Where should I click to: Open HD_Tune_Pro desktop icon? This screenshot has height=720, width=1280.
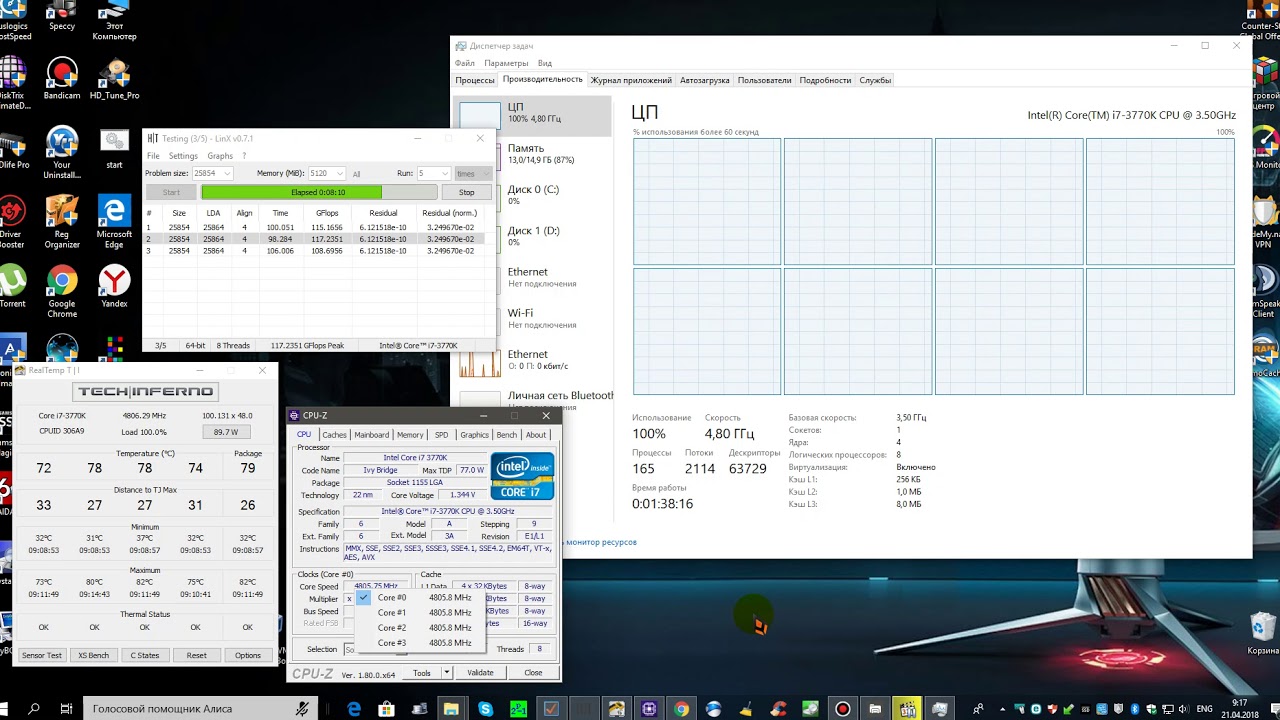[114, 80]
